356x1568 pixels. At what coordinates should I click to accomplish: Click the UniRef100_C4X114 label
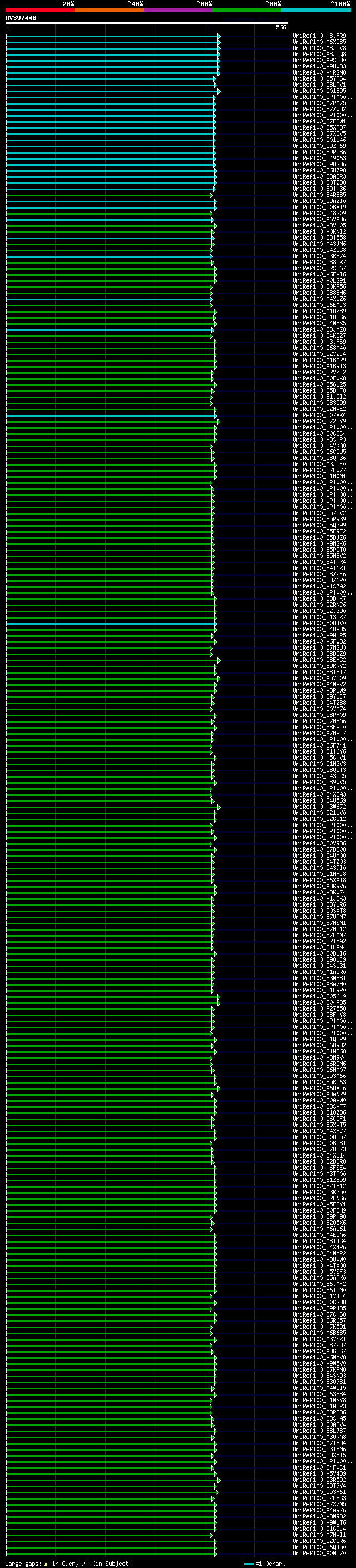click(x=319, y=1155)
